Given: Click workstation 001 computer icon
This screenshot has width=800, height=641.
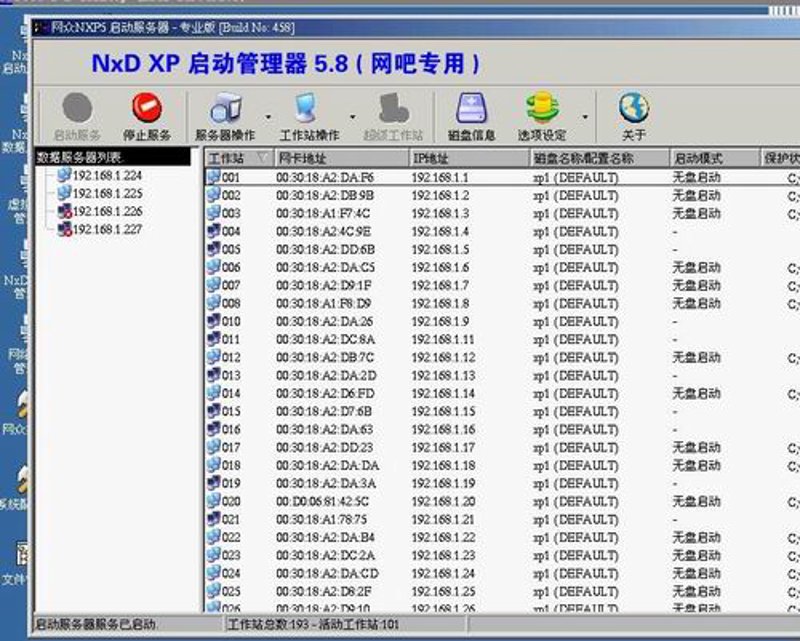Looking at the screenshot, I should (213, 177).
